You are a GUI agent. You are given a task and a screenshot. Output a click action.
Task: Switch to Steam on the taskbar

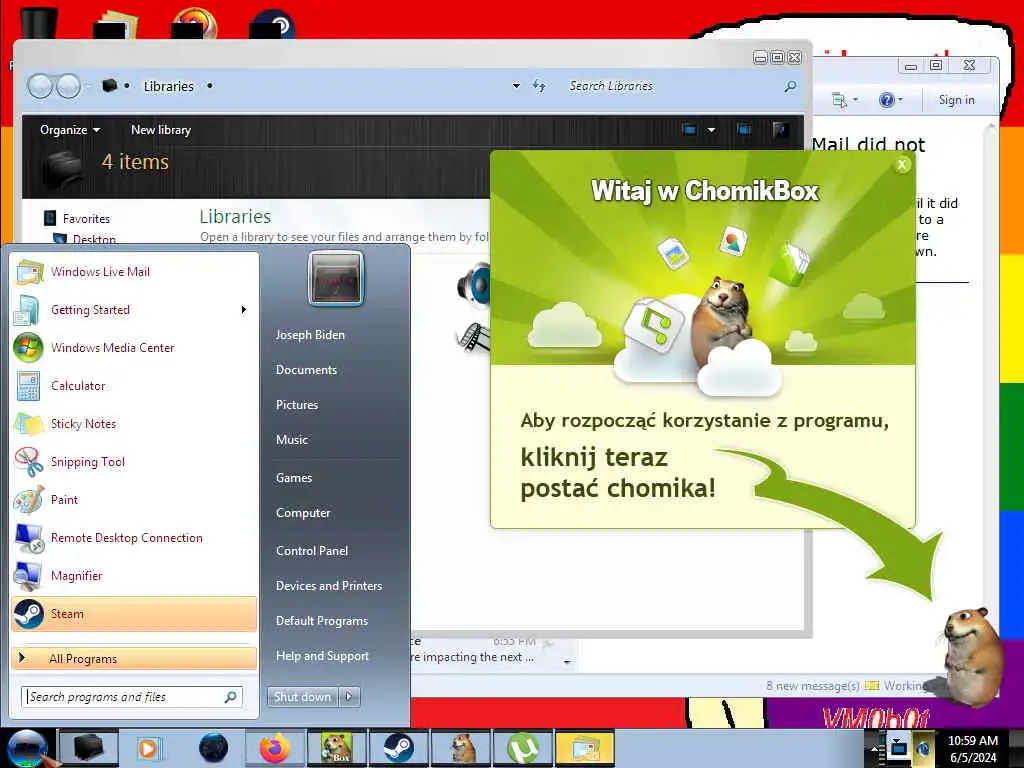coord(398,748)
